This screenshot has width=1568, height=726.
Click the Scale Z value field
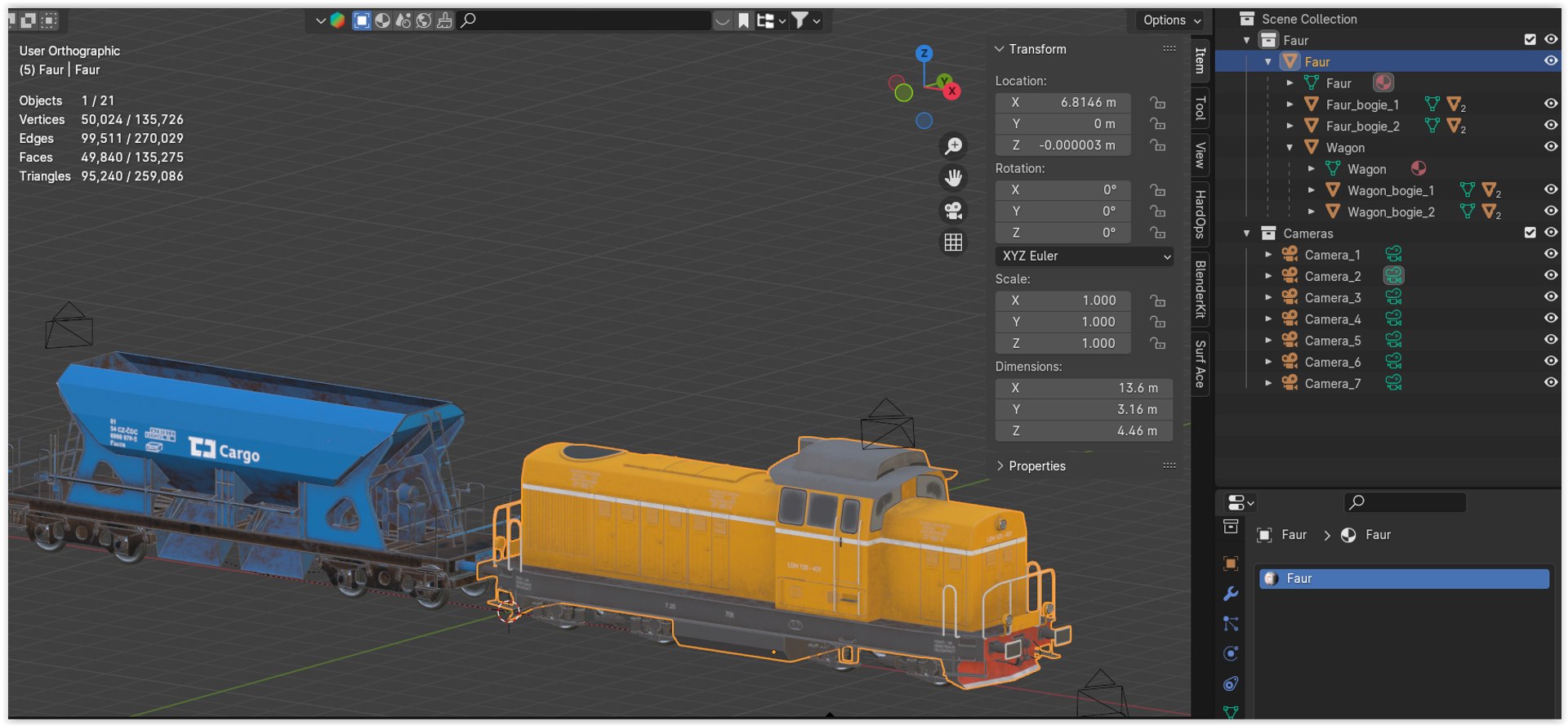pos(1062,344)
